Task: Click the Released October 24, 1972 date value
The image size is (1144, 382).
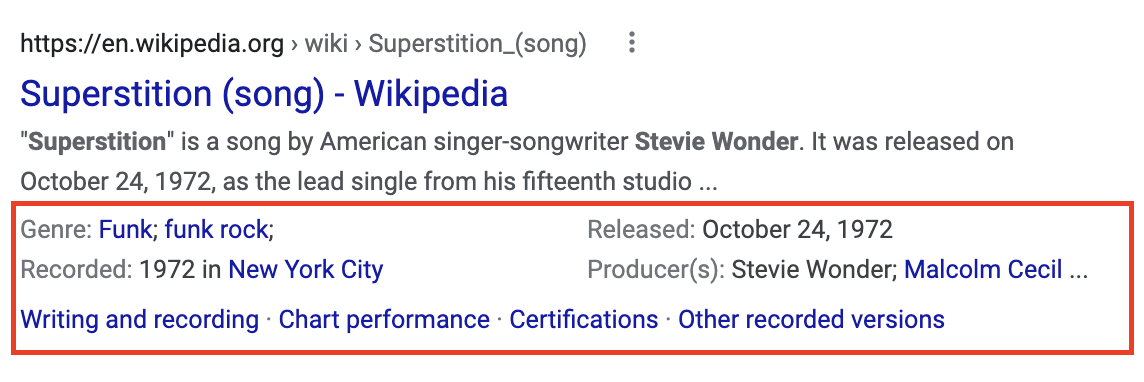Action: pos(797,230)
